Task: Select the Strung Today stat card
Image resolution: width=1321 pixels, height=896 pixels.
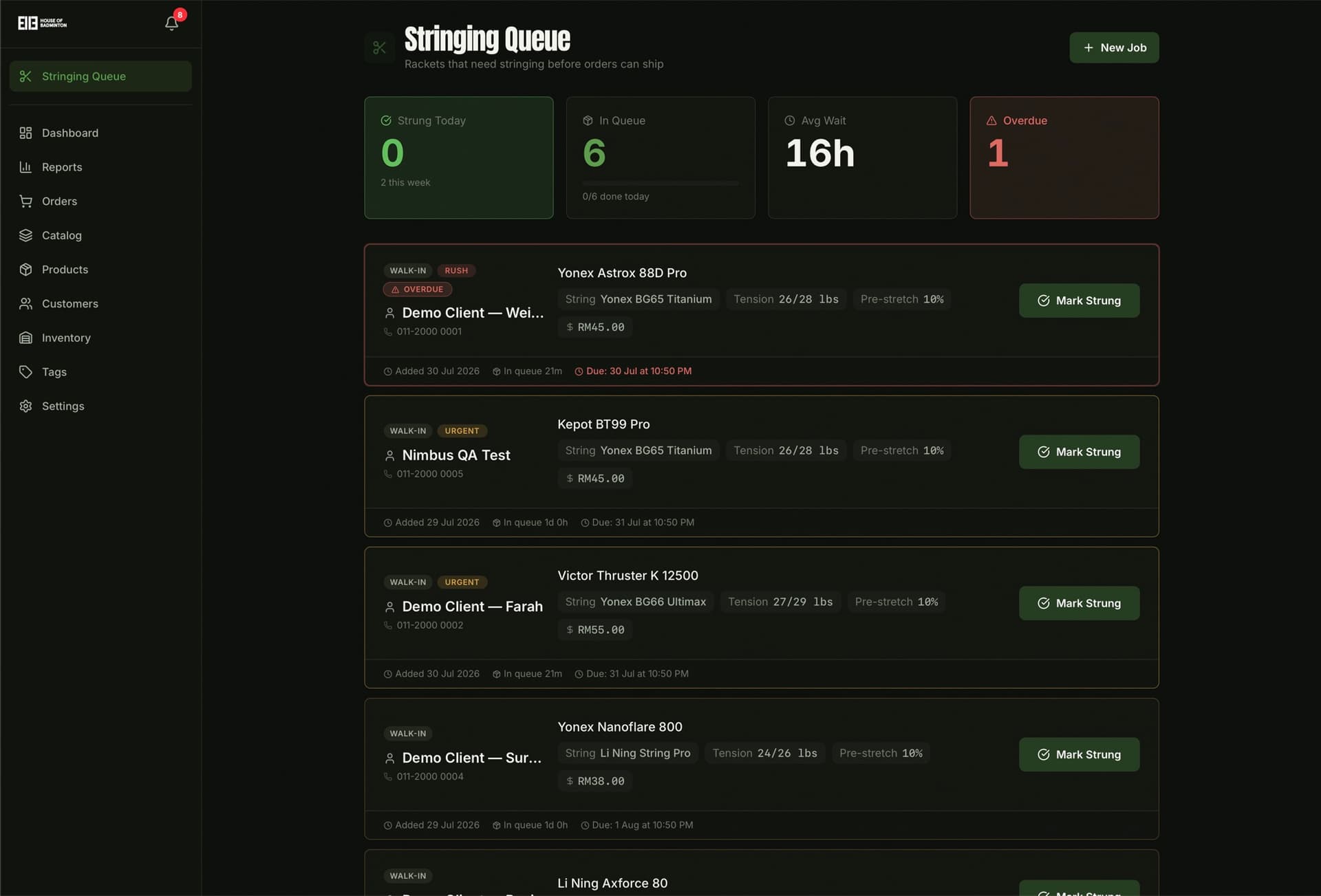Action: 459,157
